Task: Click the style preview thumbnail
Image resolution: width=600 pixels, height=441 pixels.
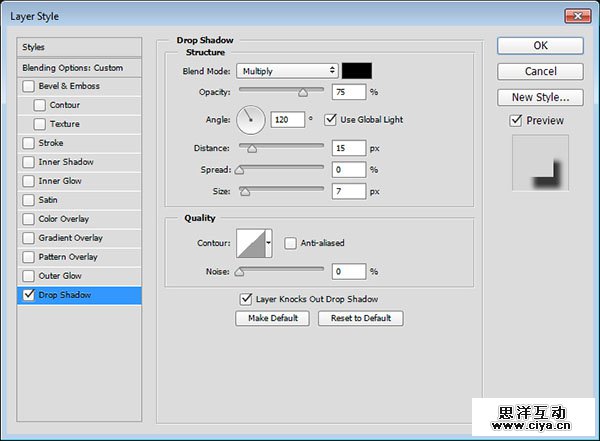Action: (539, 162)
